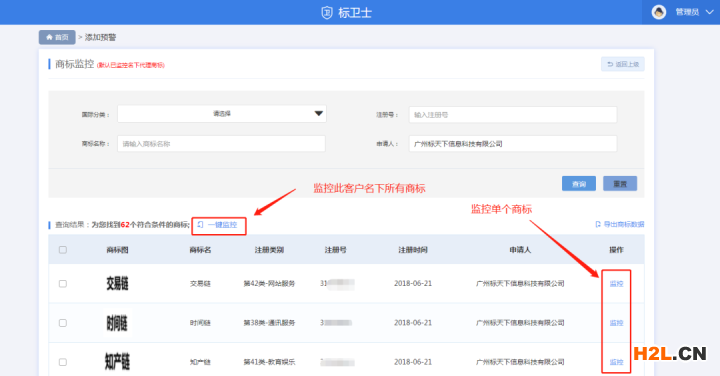Click the 注册类别 column header
The width and height of the screenshot is (720, 376).
tap(269, 250)
